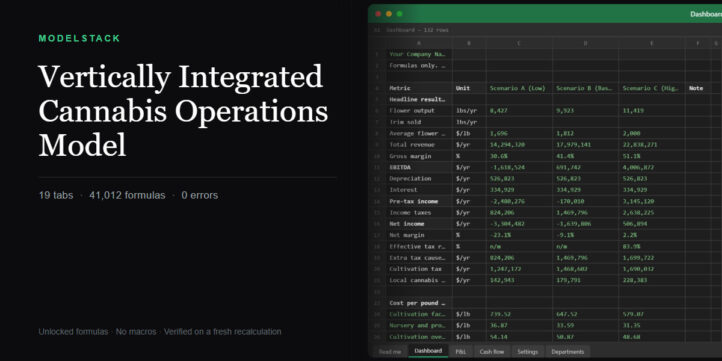Click the MODELSTACK brand label

79,39
